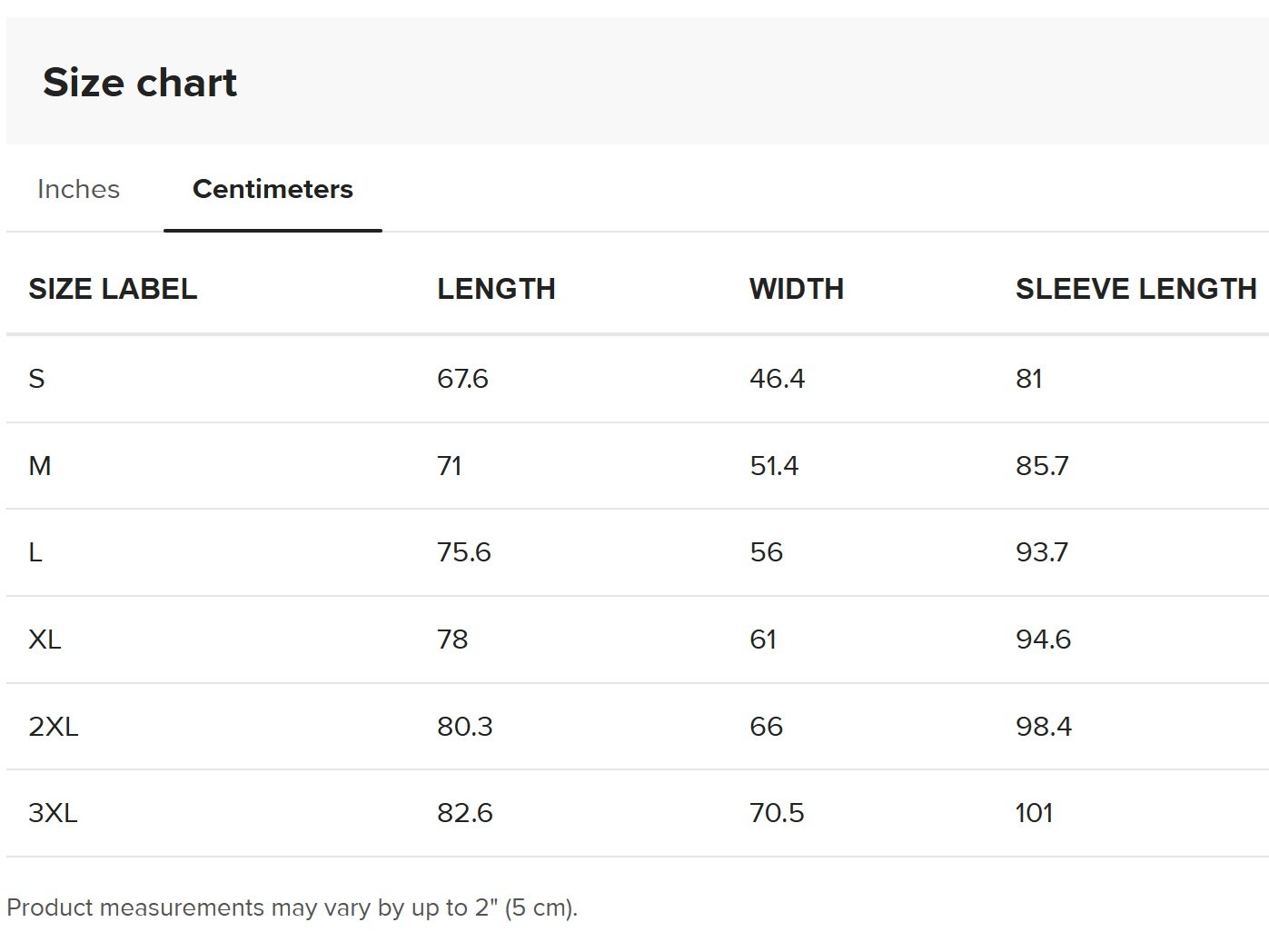This screenshot has height=952, width=1269.
Task: Click the SLEEVE LENGTH column header
Action: 1136,289
